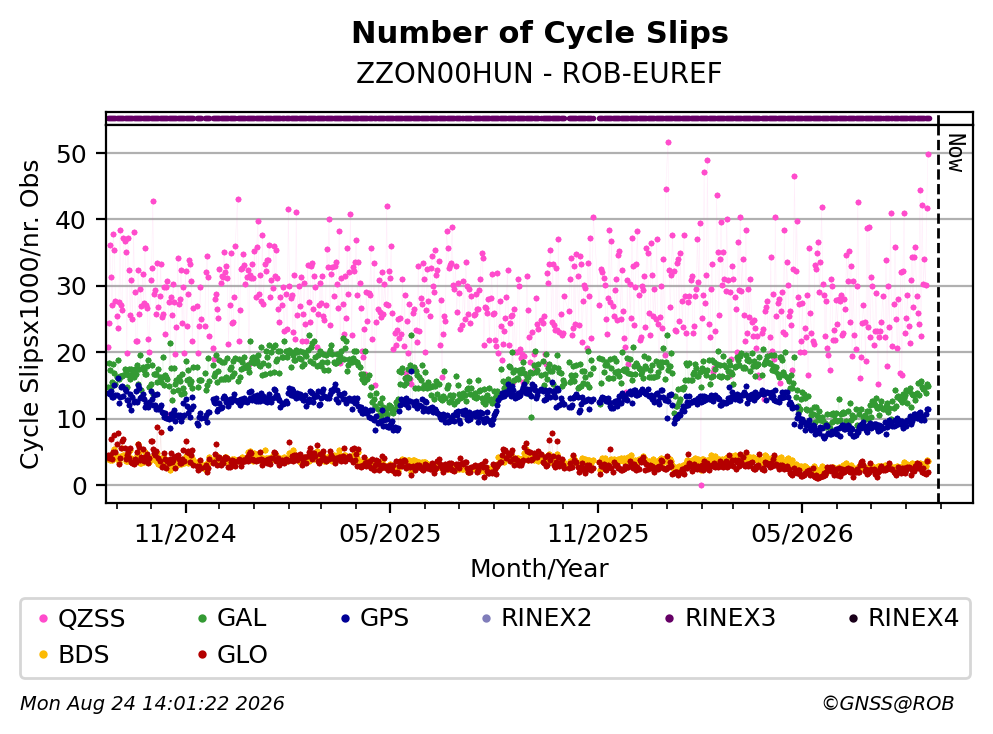Click the RINEX2 legend marker

486,618
